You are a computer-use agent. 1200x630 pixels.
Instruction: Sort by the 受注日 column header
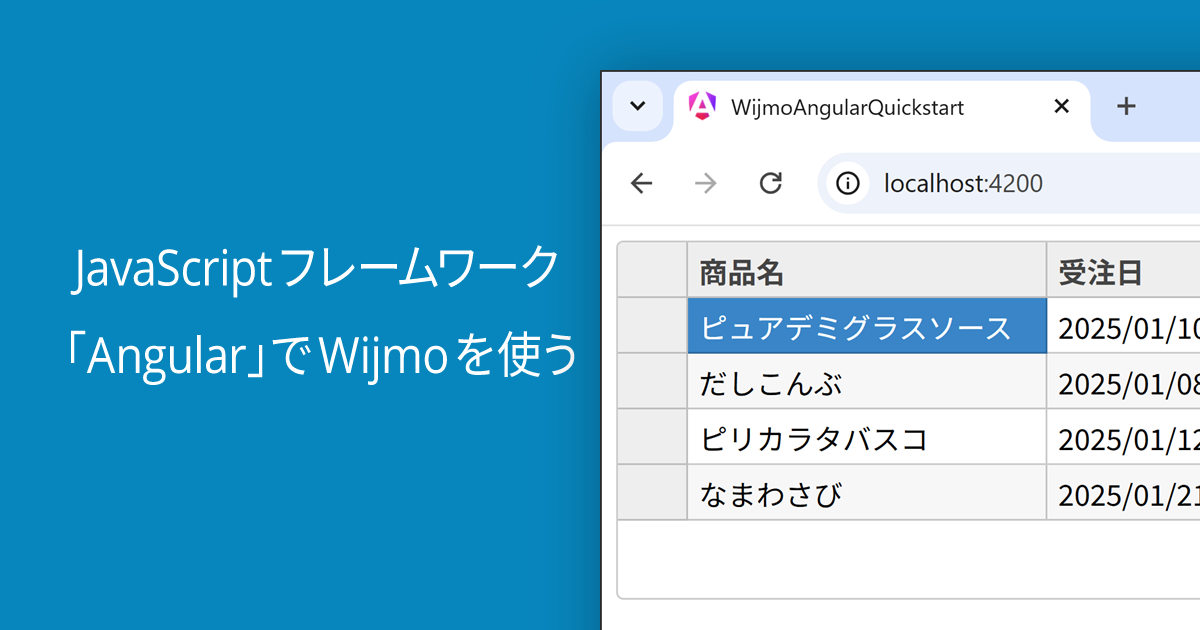click(x=1124, y=270)
